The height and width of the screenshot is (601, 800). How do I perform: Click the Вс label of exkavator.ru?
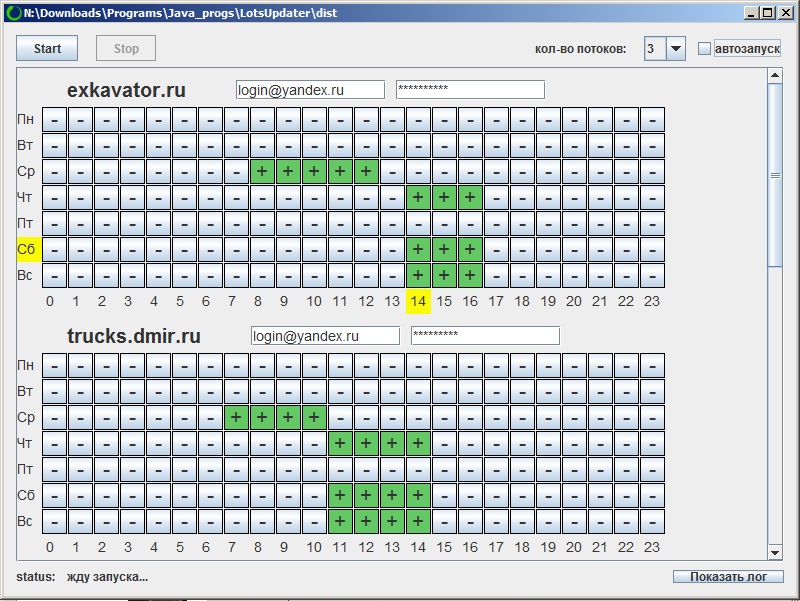pos(25,276)
